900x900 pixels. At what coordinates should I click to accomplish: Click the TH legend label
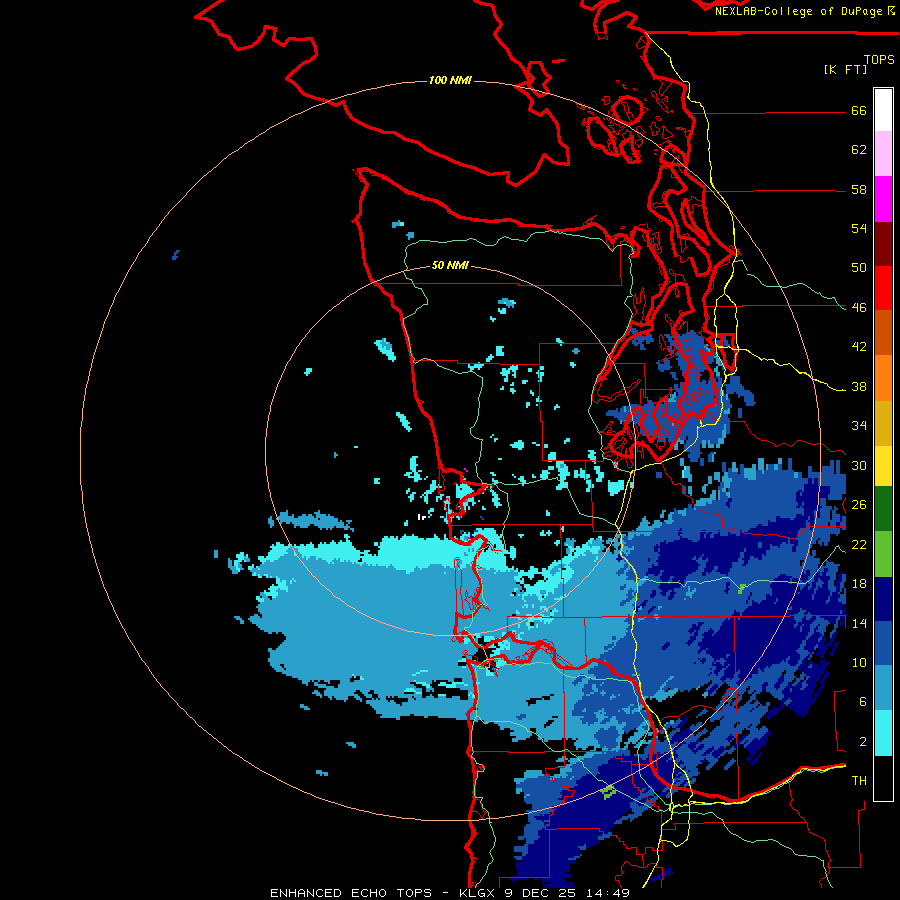[859, 781]
